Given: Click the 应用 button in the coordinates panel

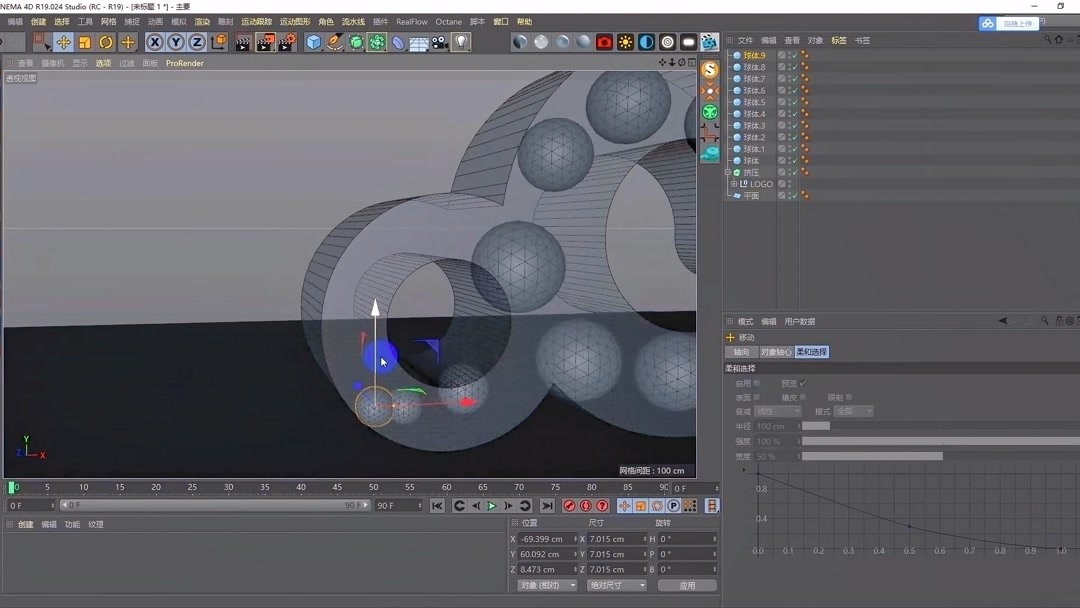Looking at the screenshot, I should coord(687,584).
